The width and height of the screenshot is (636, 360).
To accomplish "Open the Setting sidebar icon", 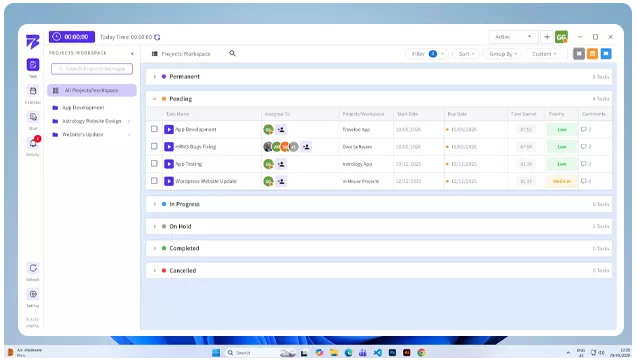I will pyautogui.click(x=33, y=294).
